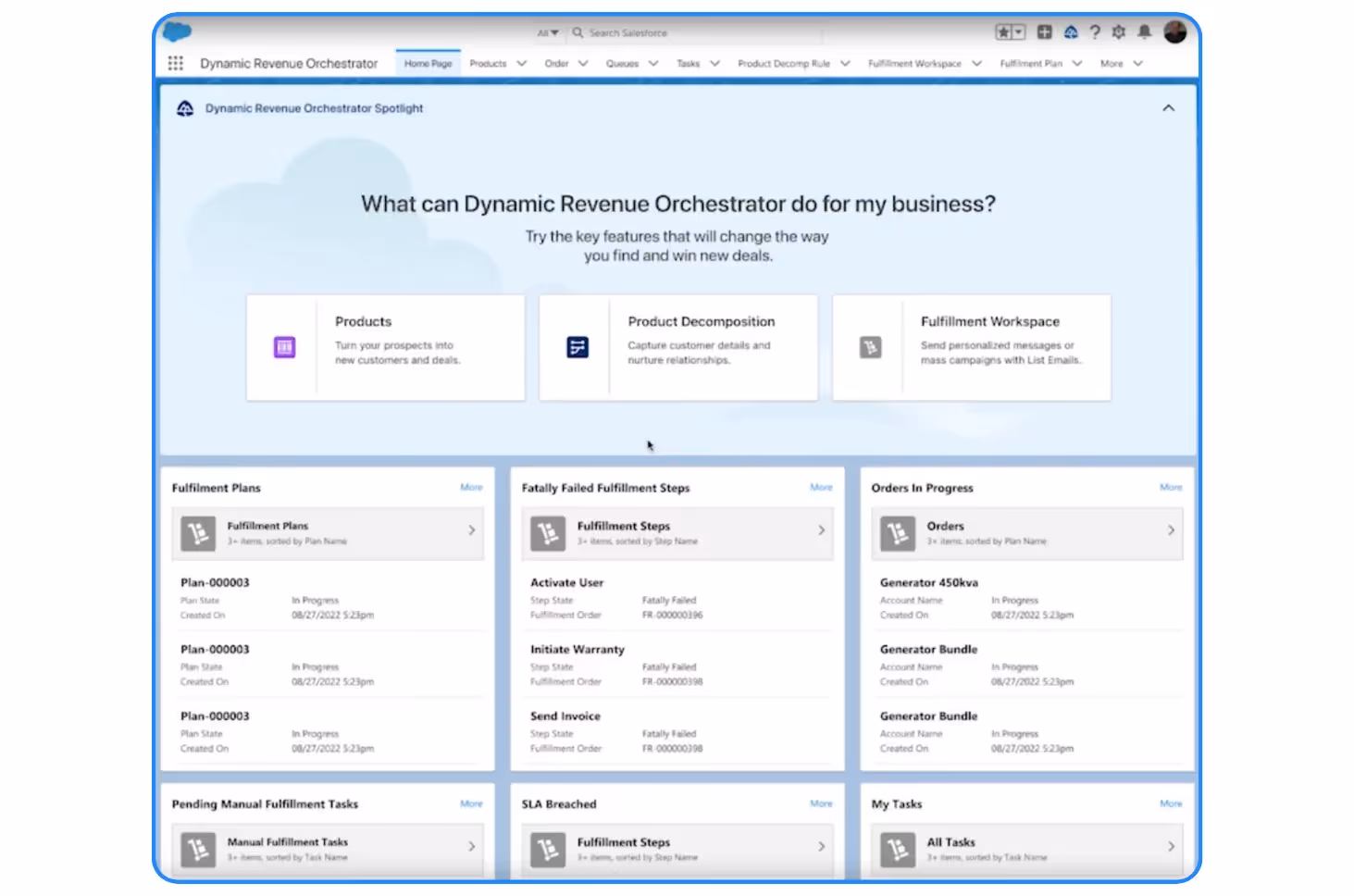Expand the Fulfilment Plan tab dropdown chevron
This screenshot has width=1354, height=896.
pyautogui.click(x=1077, y=64)
